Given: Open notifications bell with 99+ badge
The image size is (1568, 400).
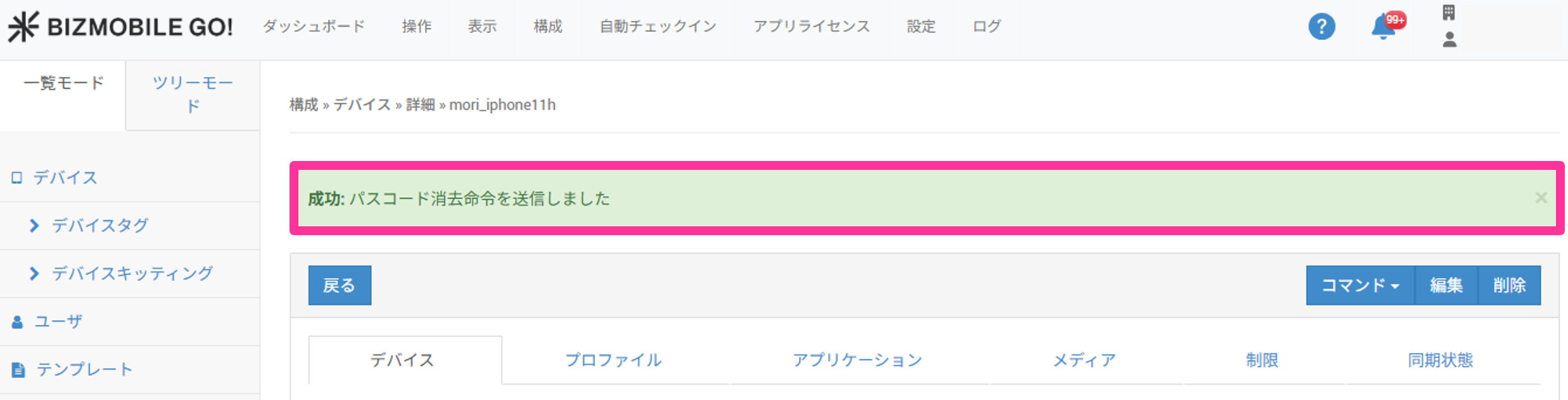Looking at the screenshot, I should coord(1384,27).
